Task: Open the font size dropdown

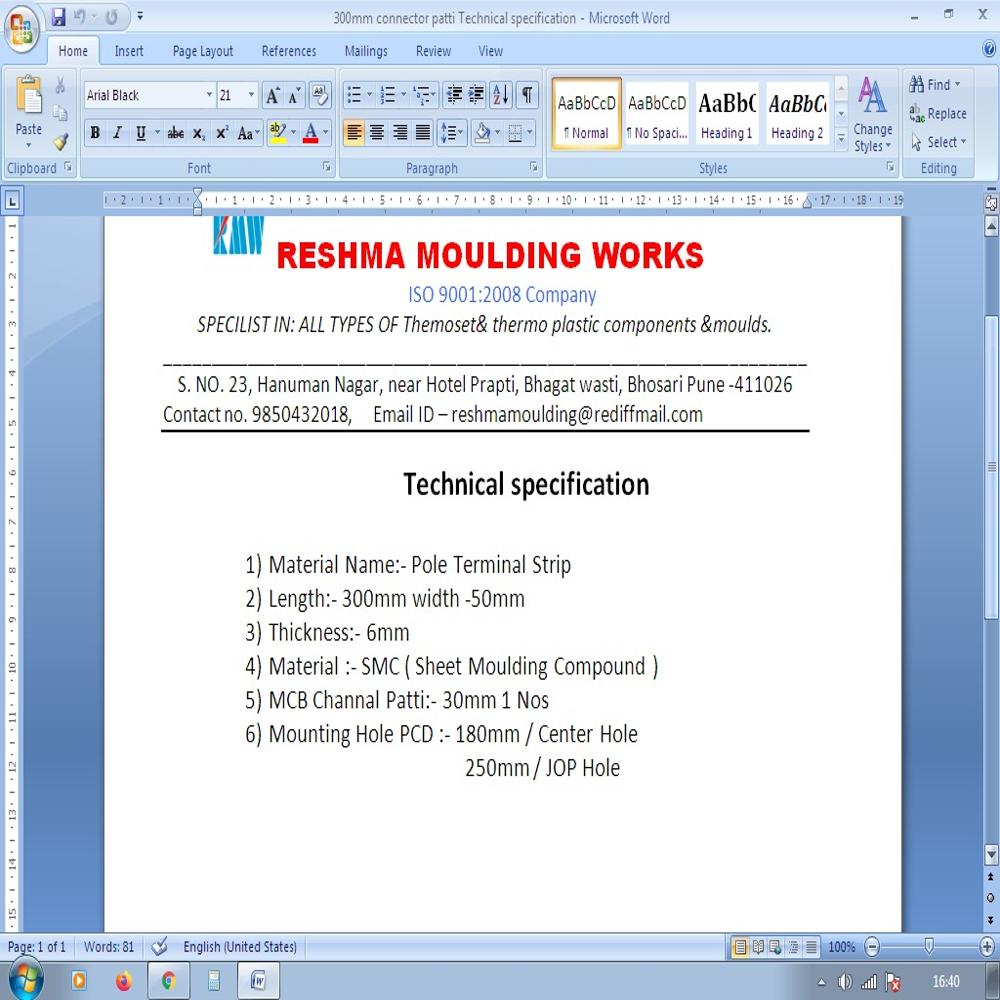Action: [x=251, y=95]
